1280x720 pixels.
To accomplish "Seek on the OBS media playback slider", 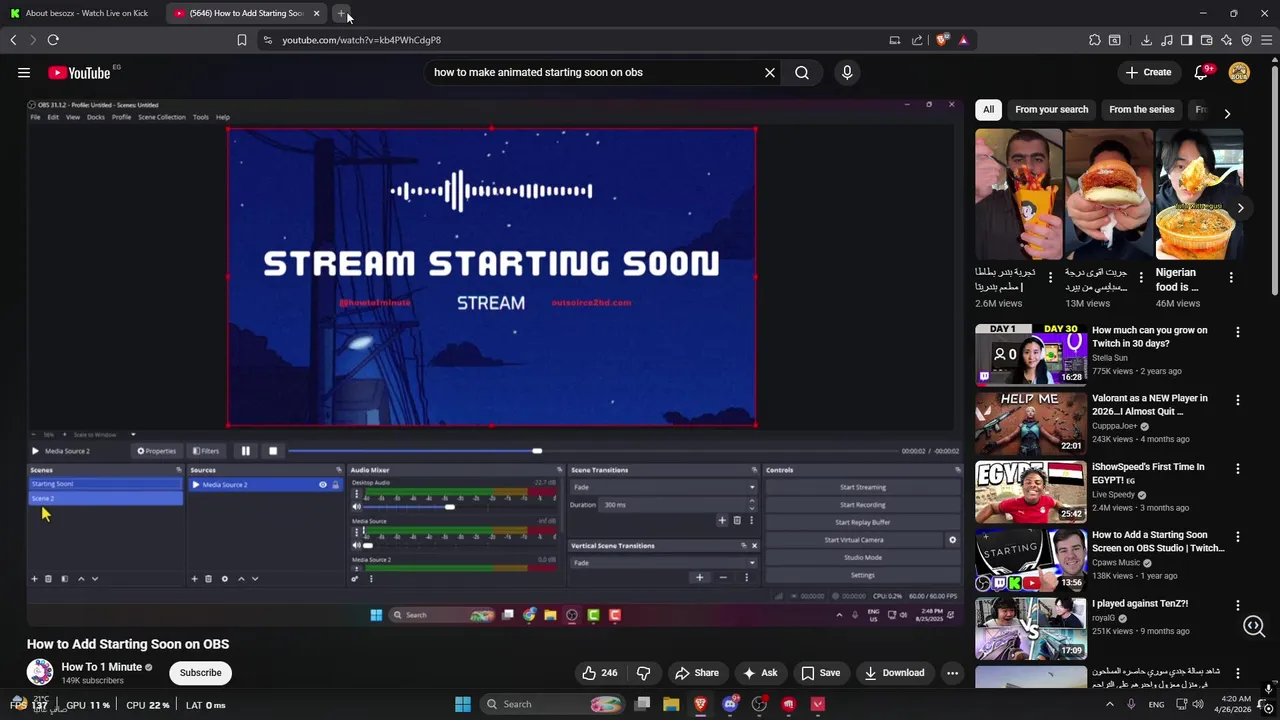I will tap(592, 451).
